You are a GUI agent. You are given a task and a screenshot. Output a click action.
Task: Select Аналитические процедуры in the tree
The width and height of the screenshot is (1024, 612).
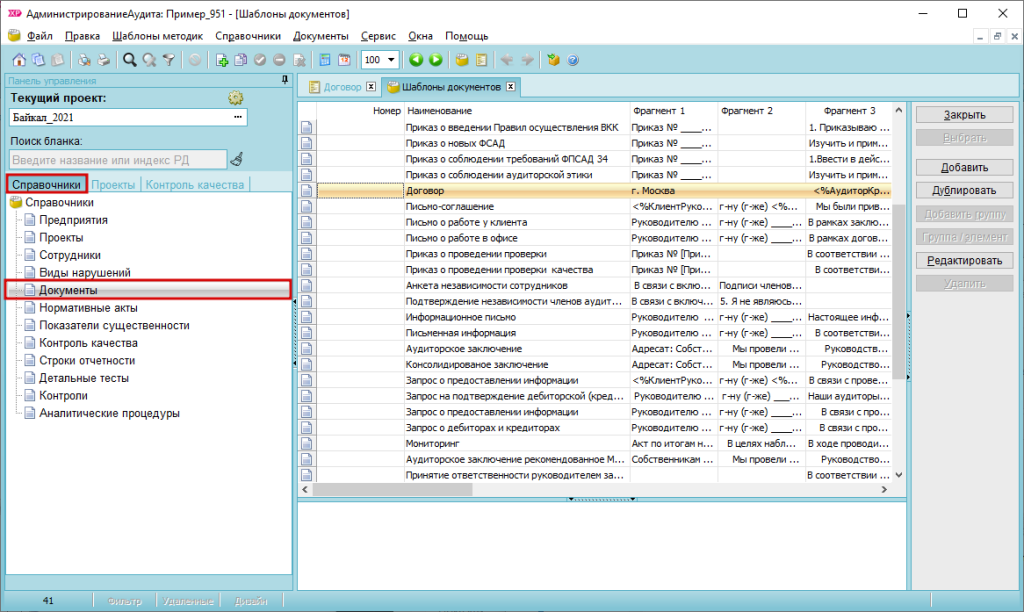(x=109, y=413)
